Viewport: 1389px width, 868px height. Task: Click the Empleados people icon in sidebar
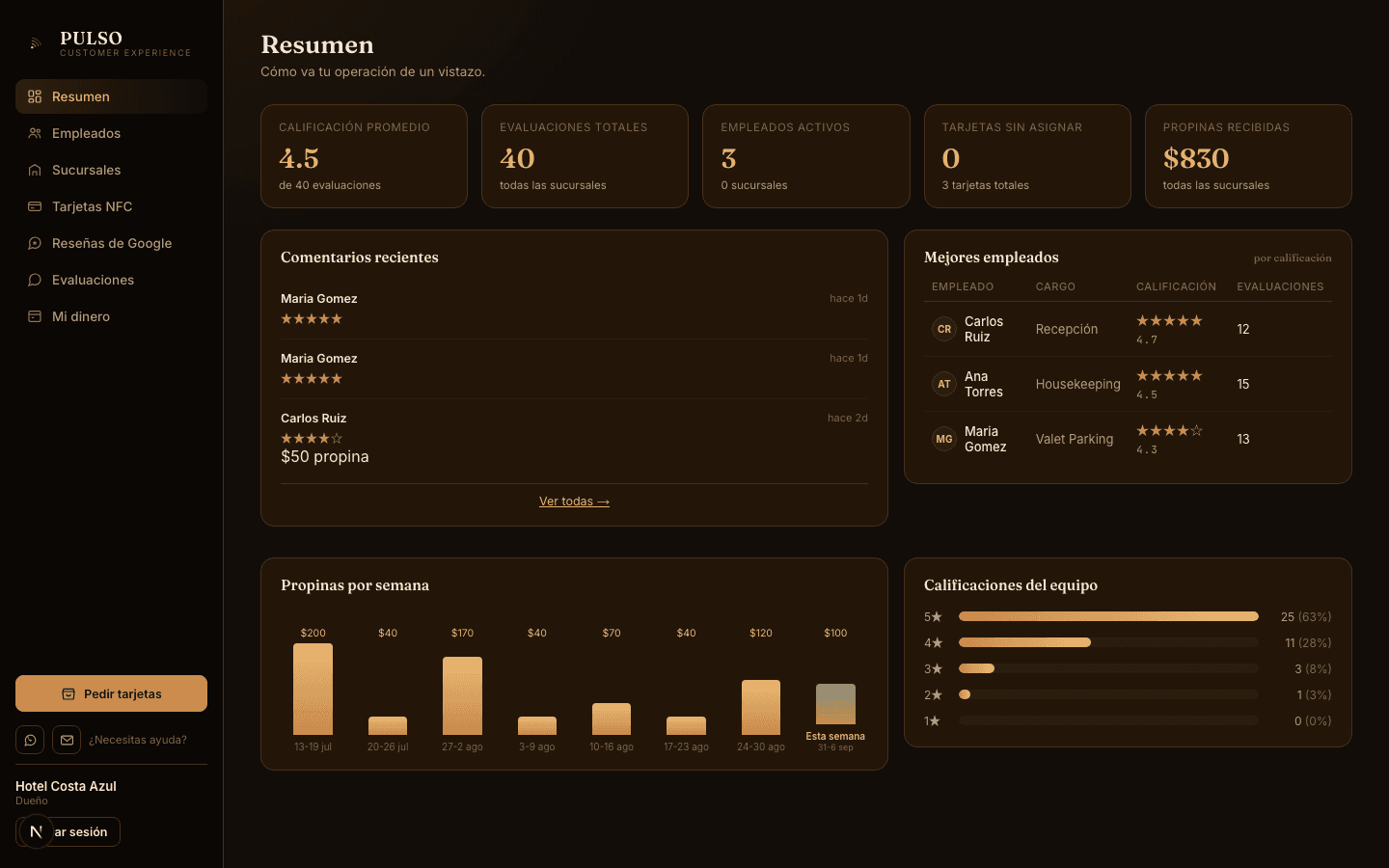35,133
